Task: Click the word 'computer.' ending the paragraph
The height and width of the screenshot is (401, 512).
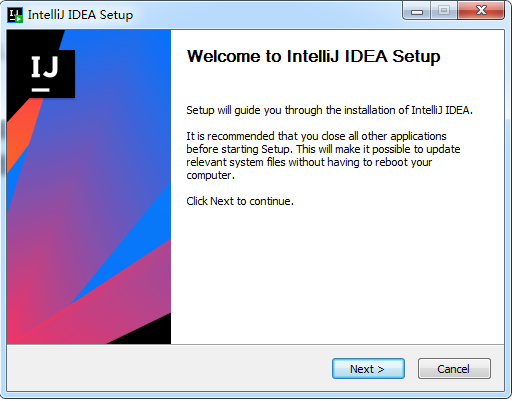Action: pyautogui.click(x=210, y=175)
